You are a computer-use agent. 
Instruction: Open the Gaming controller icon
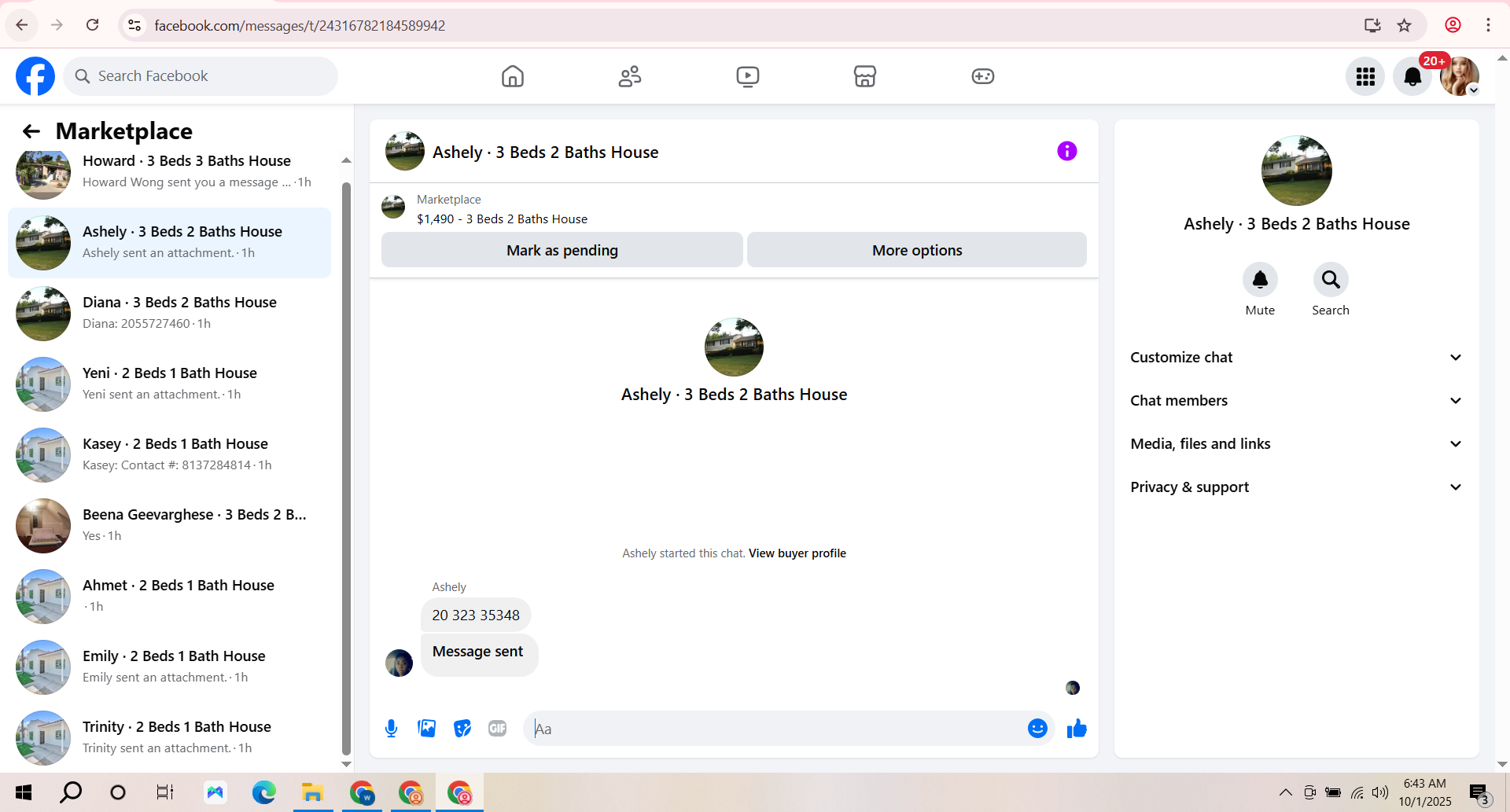[983, 76]
